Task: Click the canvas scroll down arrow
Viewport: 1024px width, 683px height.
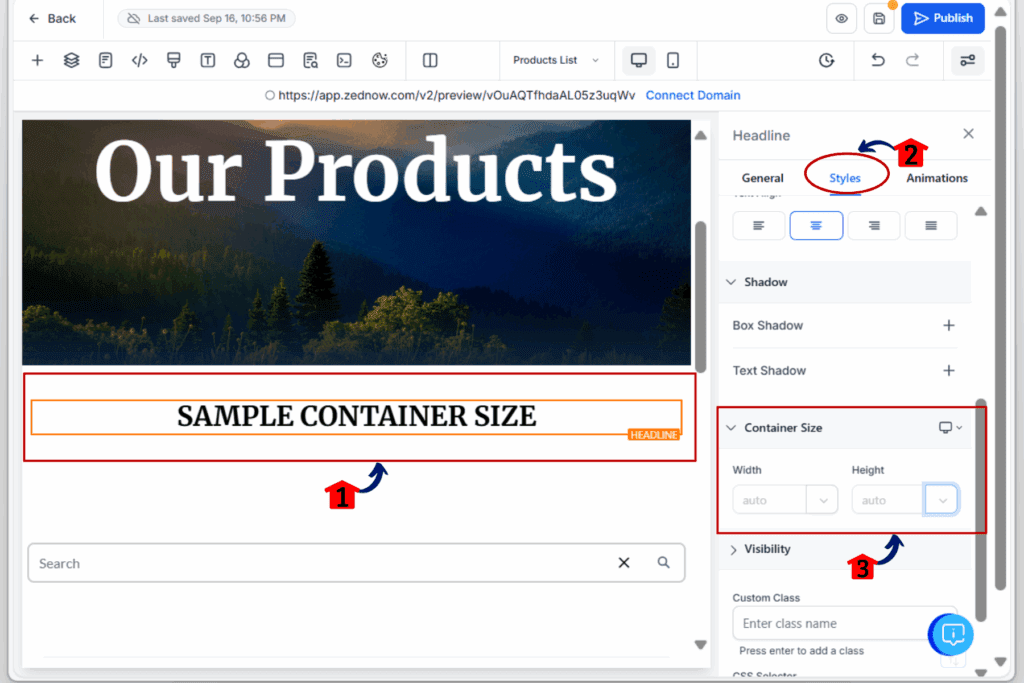Action: coord(701,644)
